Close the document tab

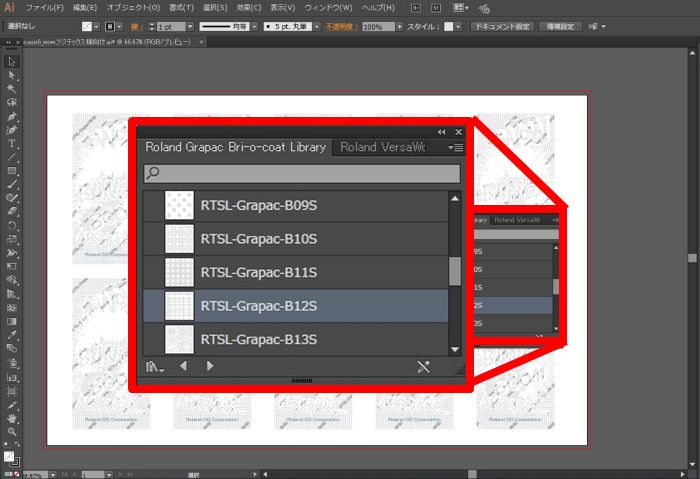coord(201,42)
